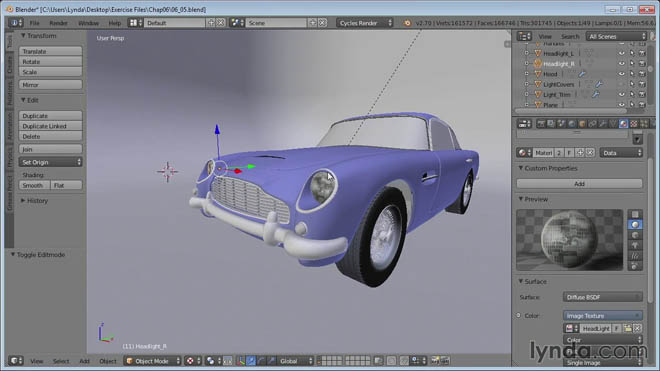Open the render engine dropdown
This screenshot has width=660, height=371.
point(365,23)
